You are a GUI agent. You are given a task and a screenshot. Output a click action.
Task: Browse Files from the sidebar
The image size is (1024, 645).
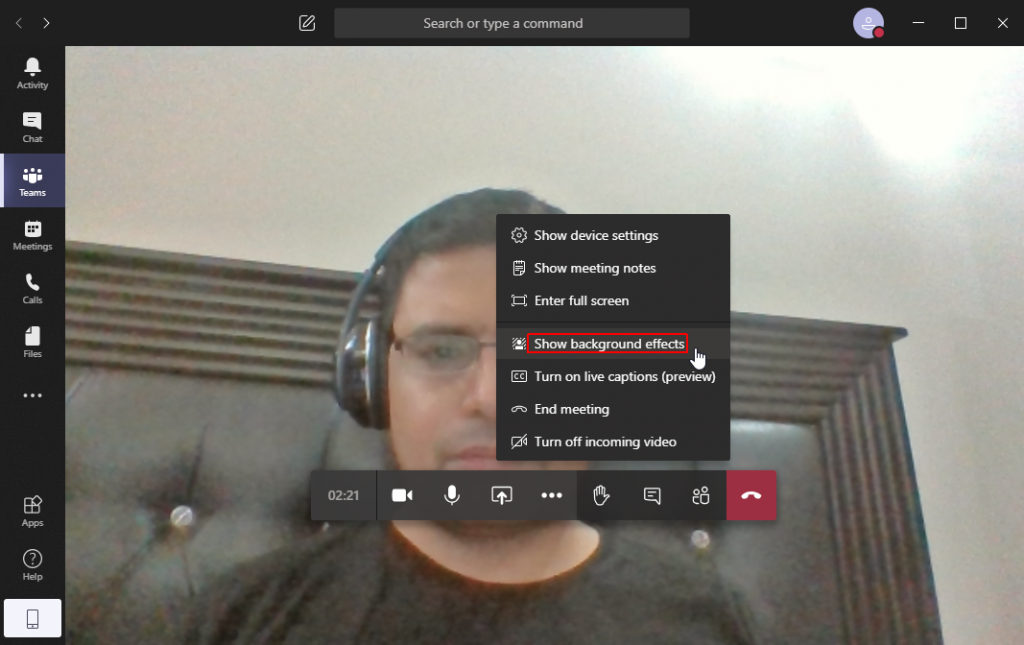pyautogui.click(x=33, y=341)
